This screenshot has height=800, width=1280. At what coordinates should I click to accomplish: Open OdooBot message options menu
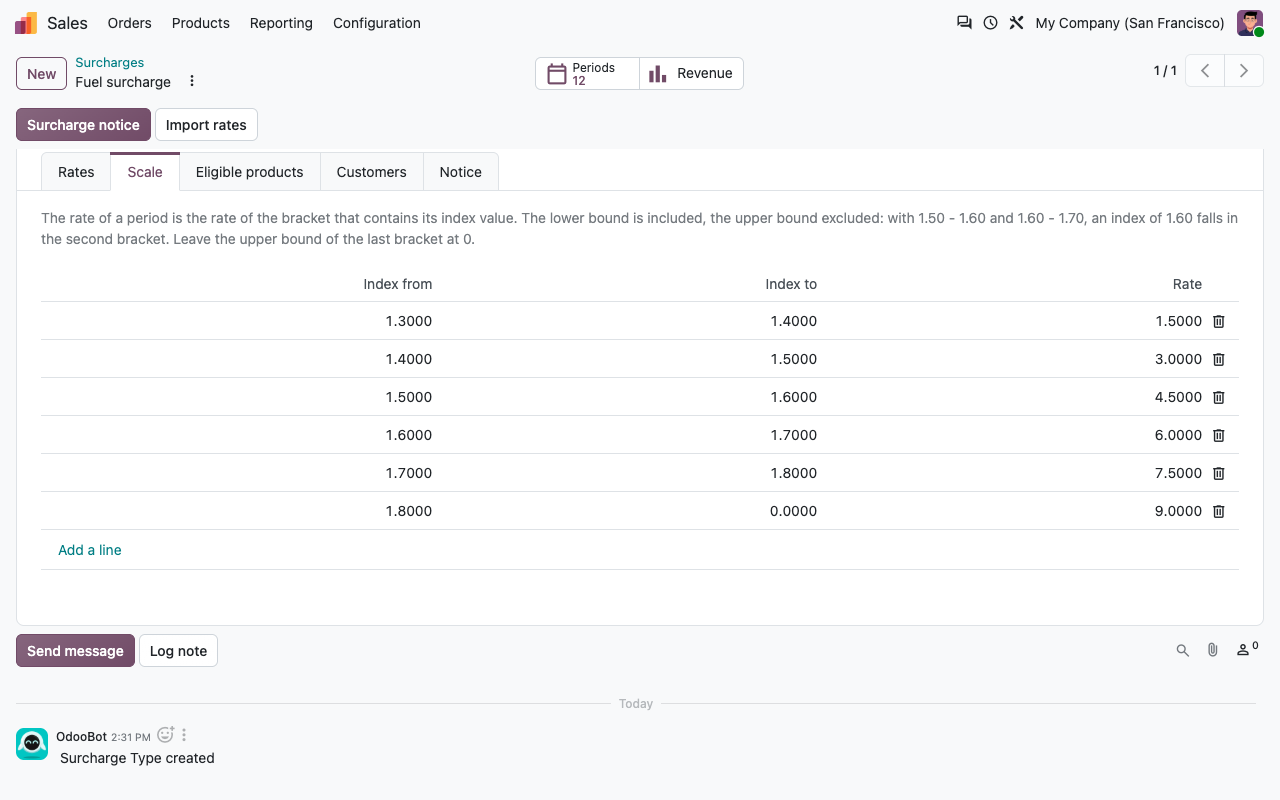(x=184, y=735)
